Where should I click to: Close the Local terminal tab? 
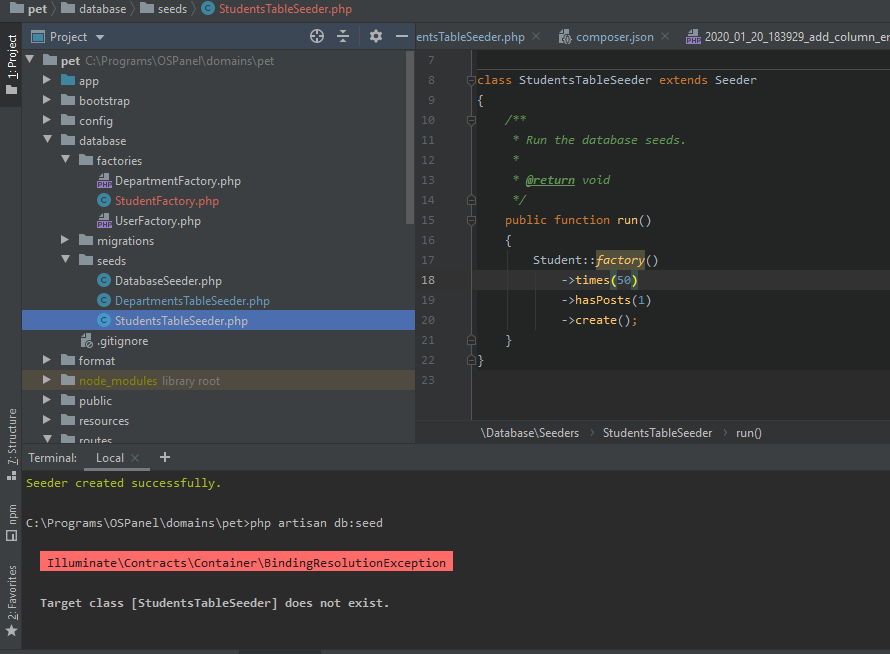pyautogui.click(x=135, y=458)
